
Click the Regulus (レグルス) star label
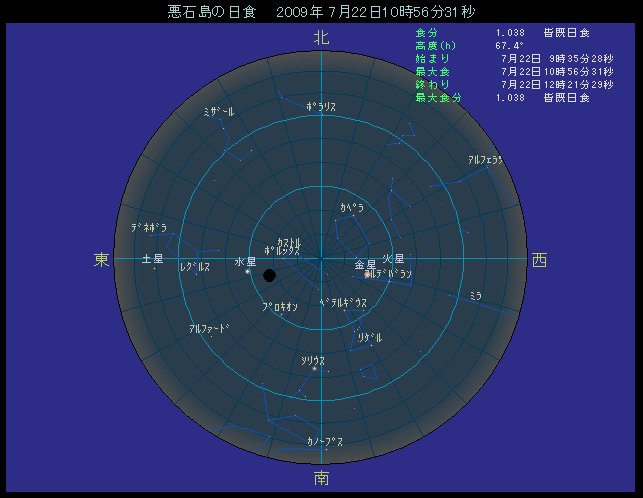(195, 268)
